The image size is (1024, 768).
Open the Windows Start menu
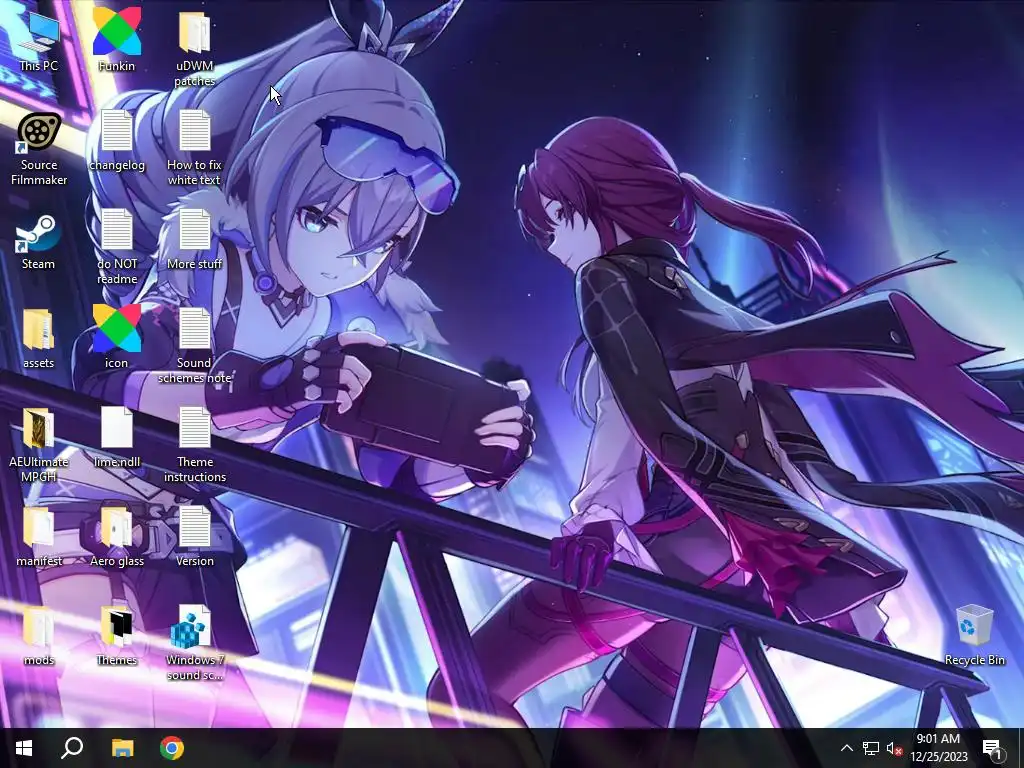tap(24, 748)
